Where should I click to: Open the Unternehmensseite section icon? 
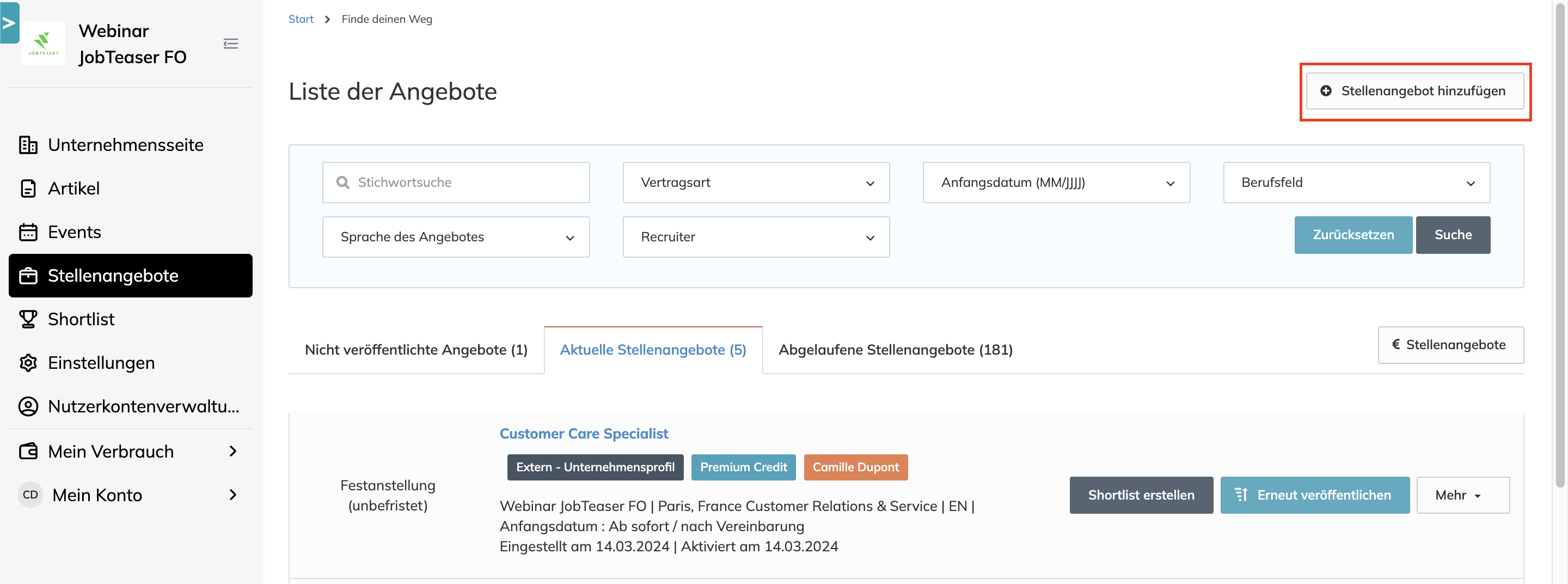click(29, 145)
